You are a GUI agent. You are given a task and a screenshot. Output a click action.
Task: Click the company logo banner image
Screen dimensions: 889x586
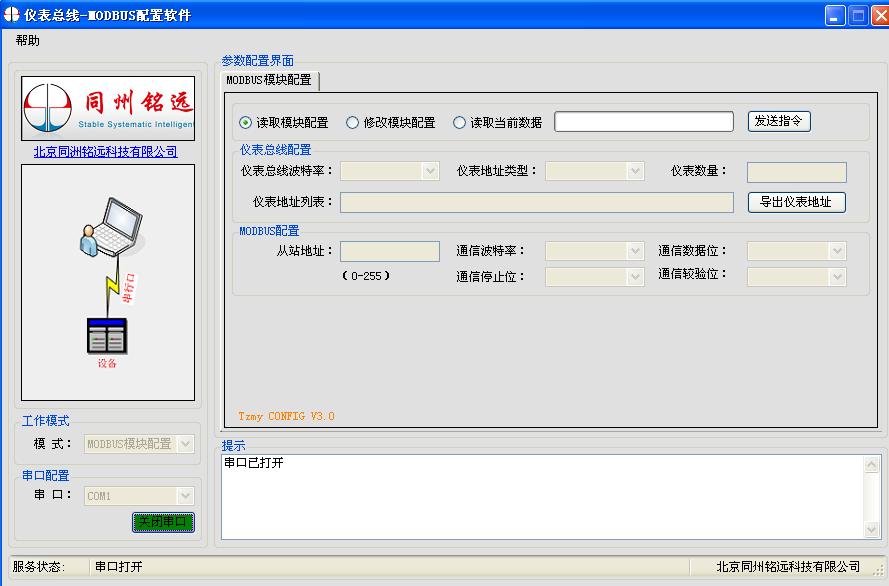click(x=108, y=108)
